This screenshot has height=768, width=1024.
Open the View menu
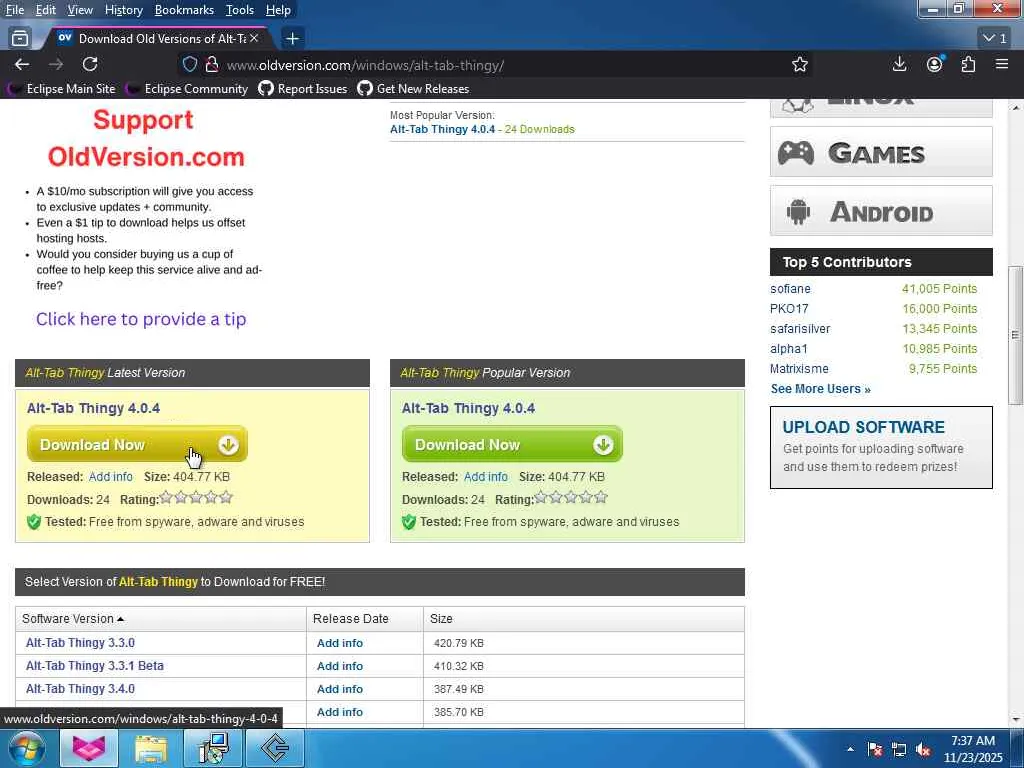tap(80, 10)
